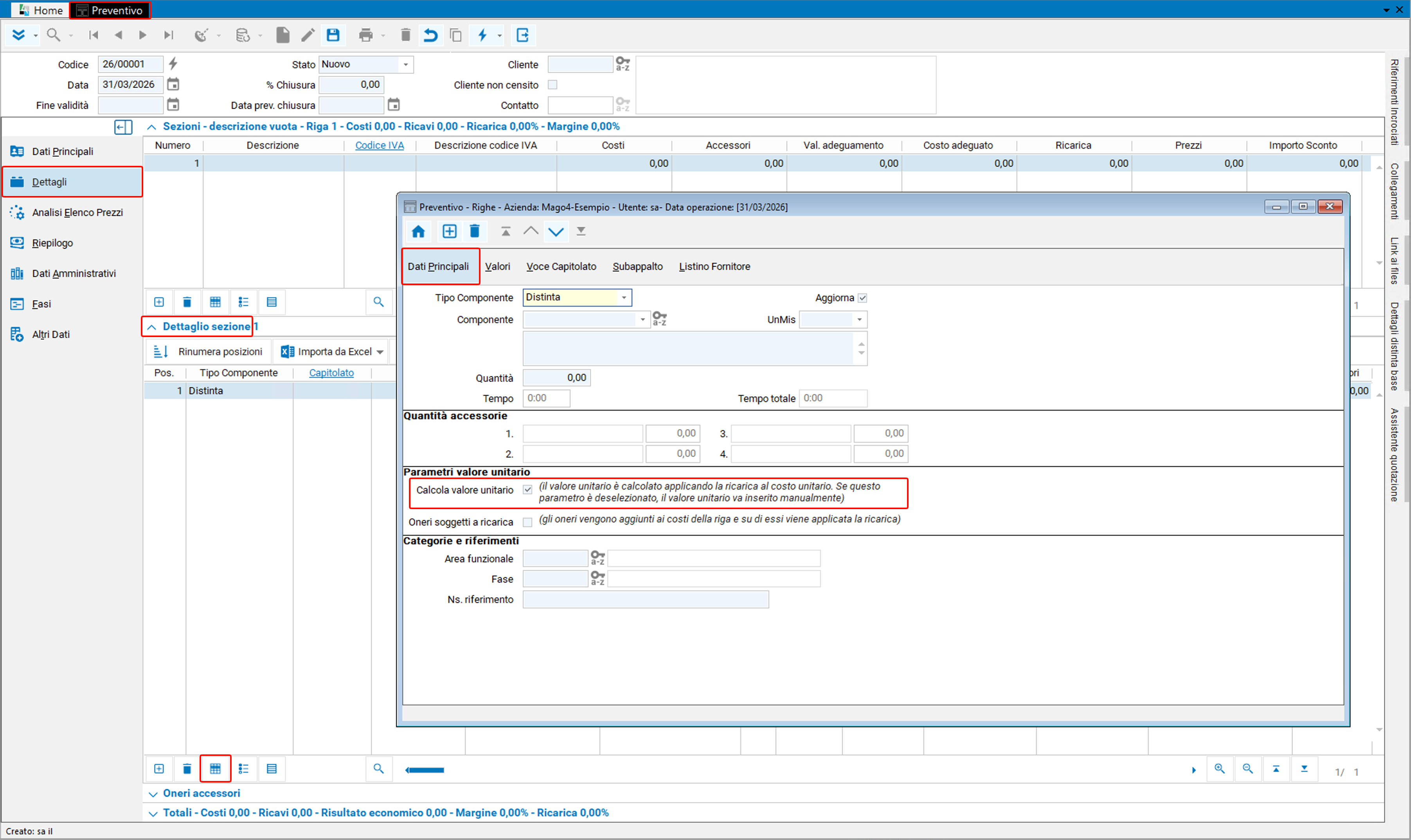Click the Edit pencil icon
1411x840 pixels.
(308, 35)
